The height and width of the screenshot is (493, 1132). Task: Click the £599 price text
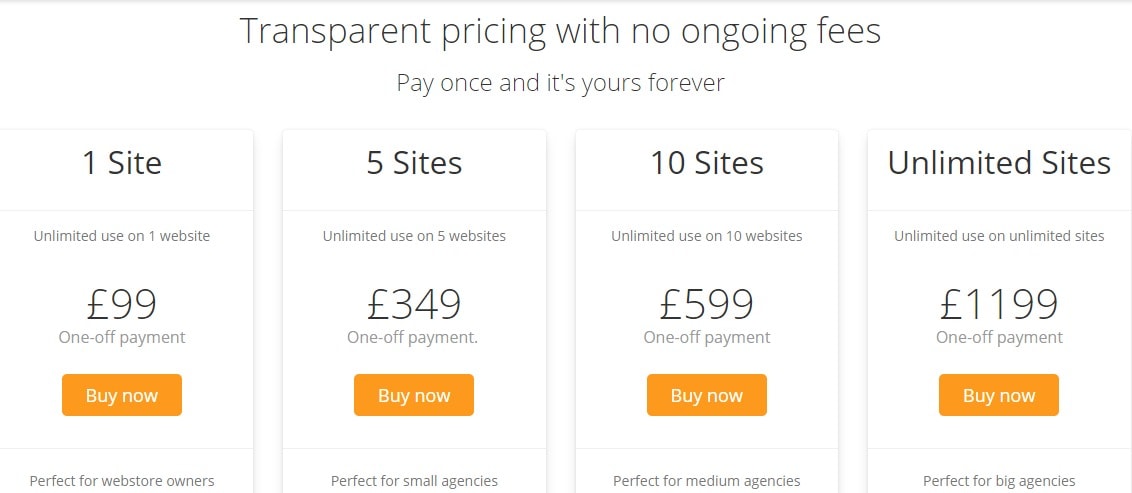[707, 304]
